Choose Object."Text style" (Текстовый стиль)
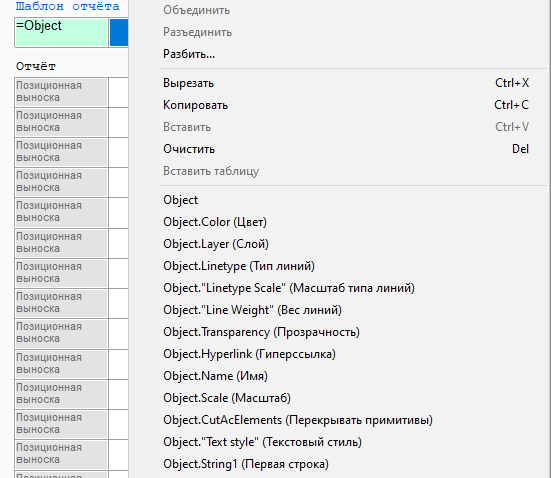The height and width of the screenshot is (478, 551). (x=353, y=442)
